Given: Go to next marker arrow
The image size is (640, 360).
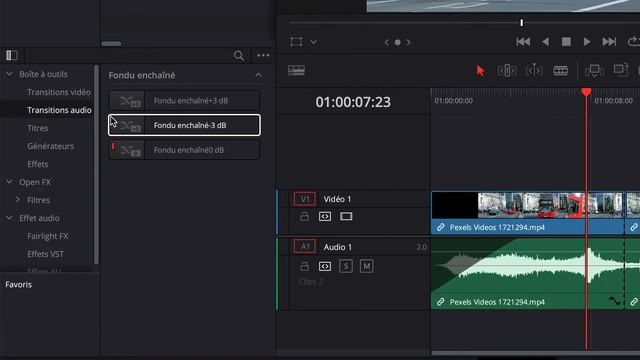Looking at the screenshot, I should click(409, 42).
